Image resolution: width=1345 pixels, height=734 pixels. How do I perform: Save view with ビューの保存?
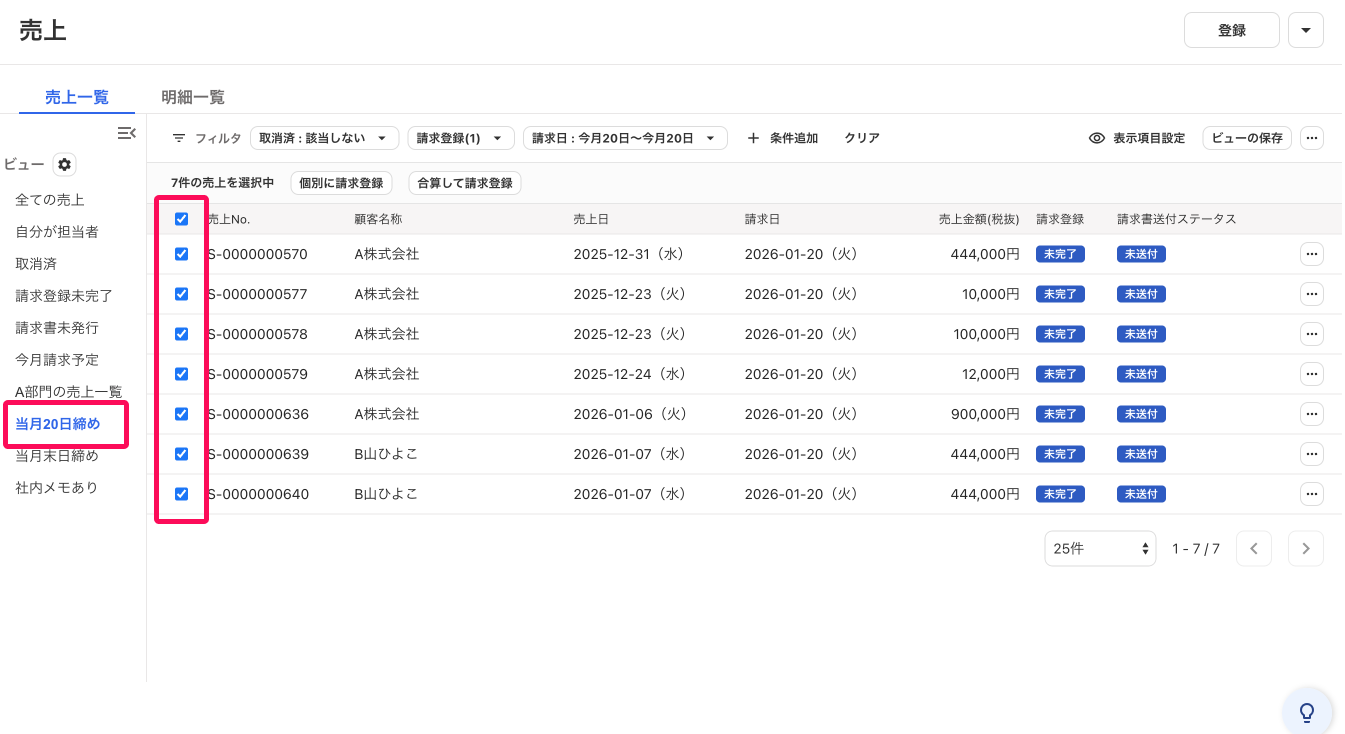[1247, 138]
